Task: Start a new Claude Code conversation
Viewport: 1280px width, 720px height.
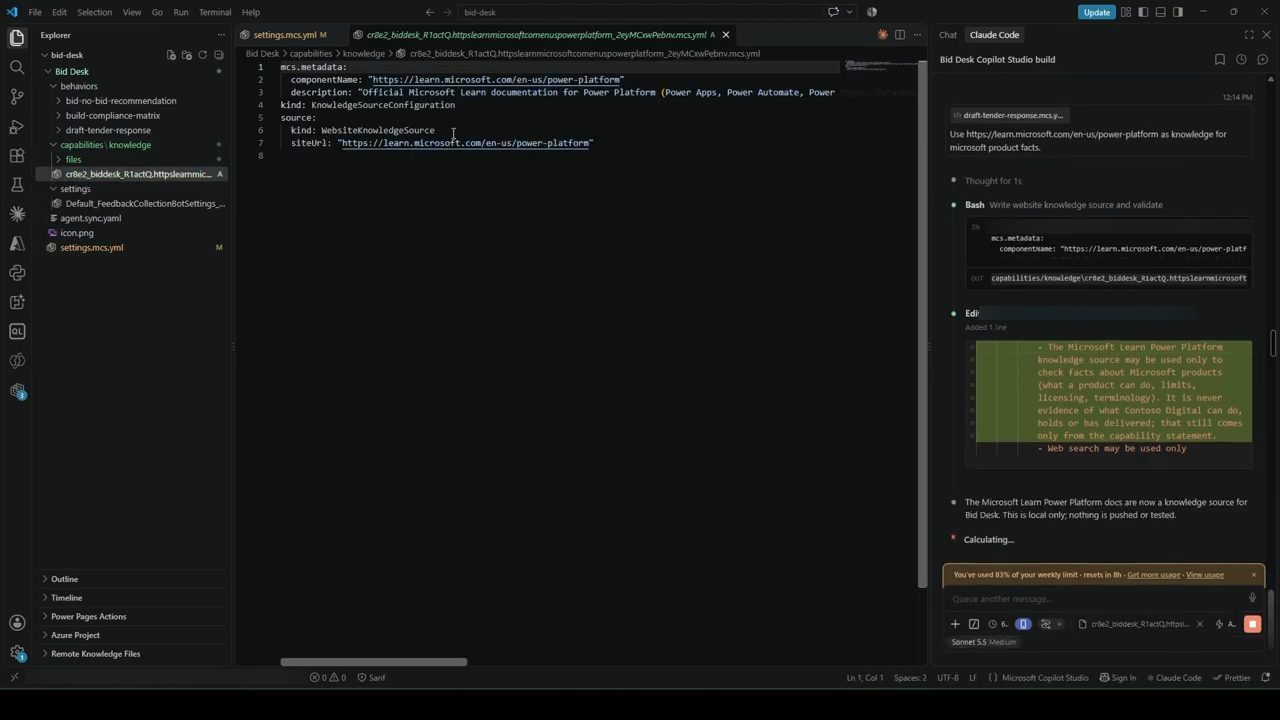Action: (1262, 60)
